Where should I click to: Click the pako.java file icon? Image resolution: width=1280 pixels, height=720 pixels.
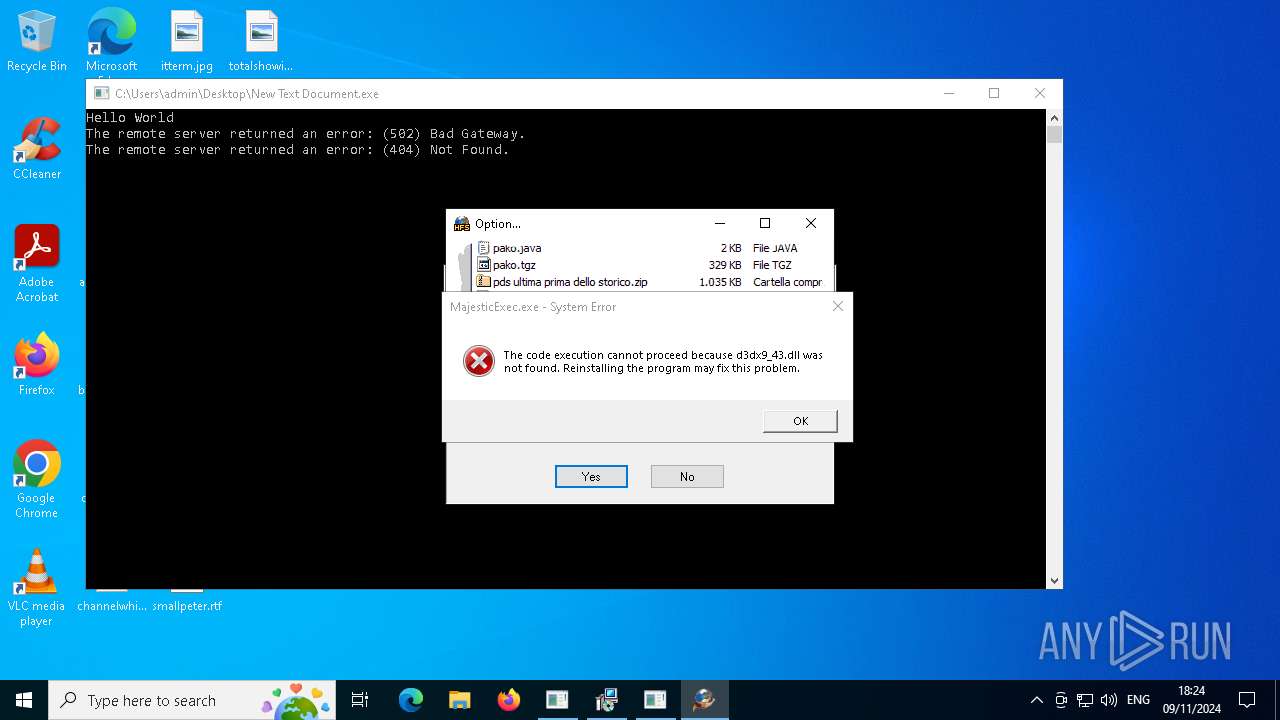coord(484,248)
